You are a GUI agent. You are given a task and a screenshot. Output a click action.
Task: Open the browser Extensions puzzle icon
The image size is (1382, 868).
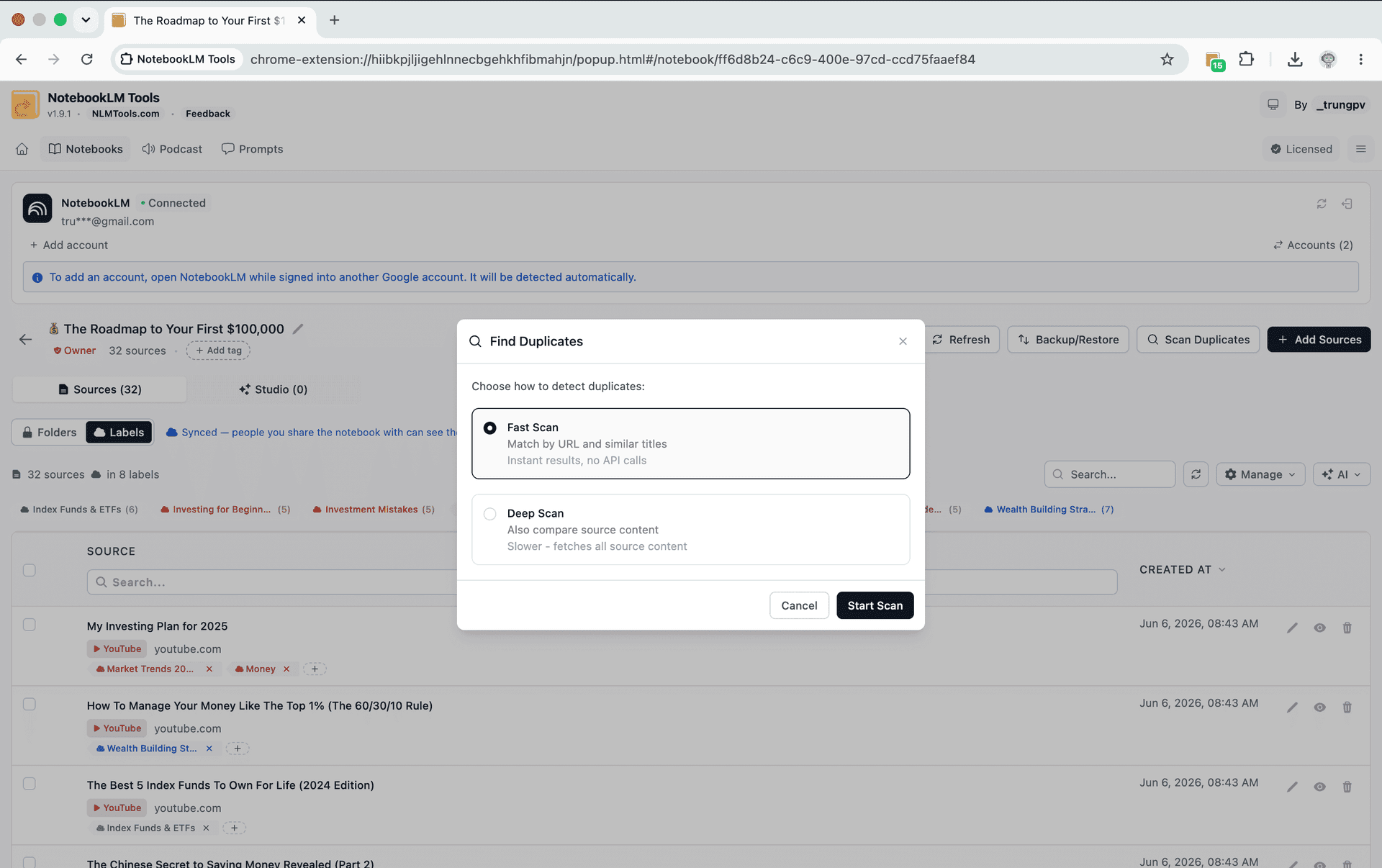tap(1247, 59)
